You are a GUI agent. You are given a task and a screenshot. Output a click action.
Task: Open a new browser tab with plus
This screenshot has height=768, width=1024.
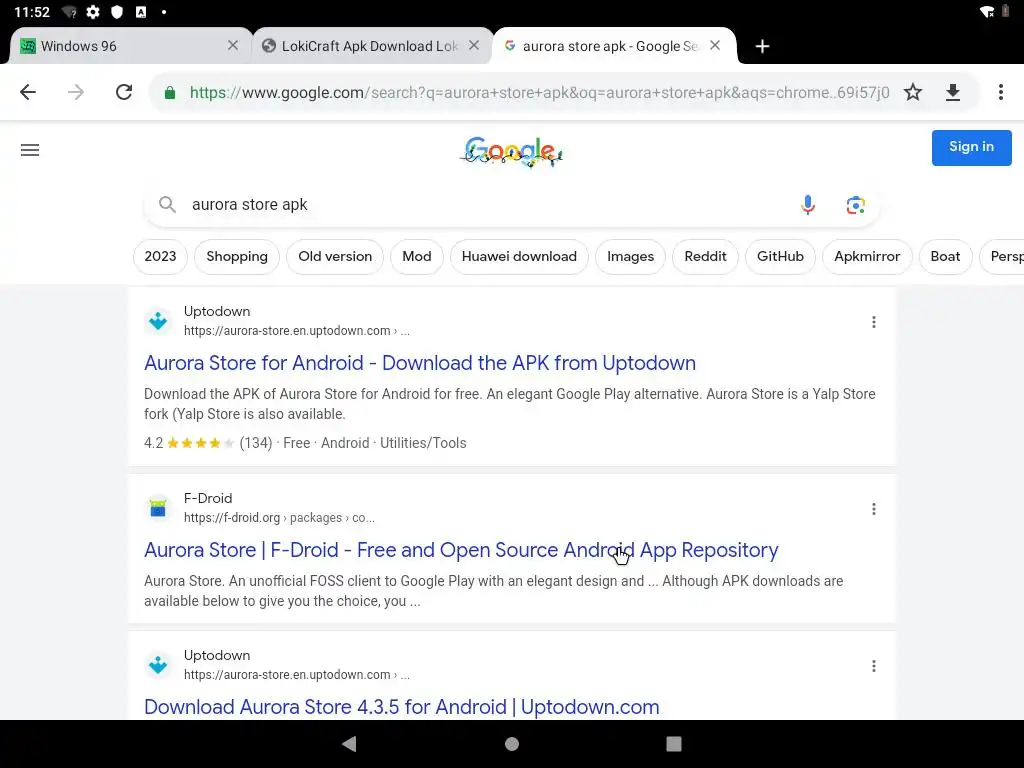[x=762, y=46]
